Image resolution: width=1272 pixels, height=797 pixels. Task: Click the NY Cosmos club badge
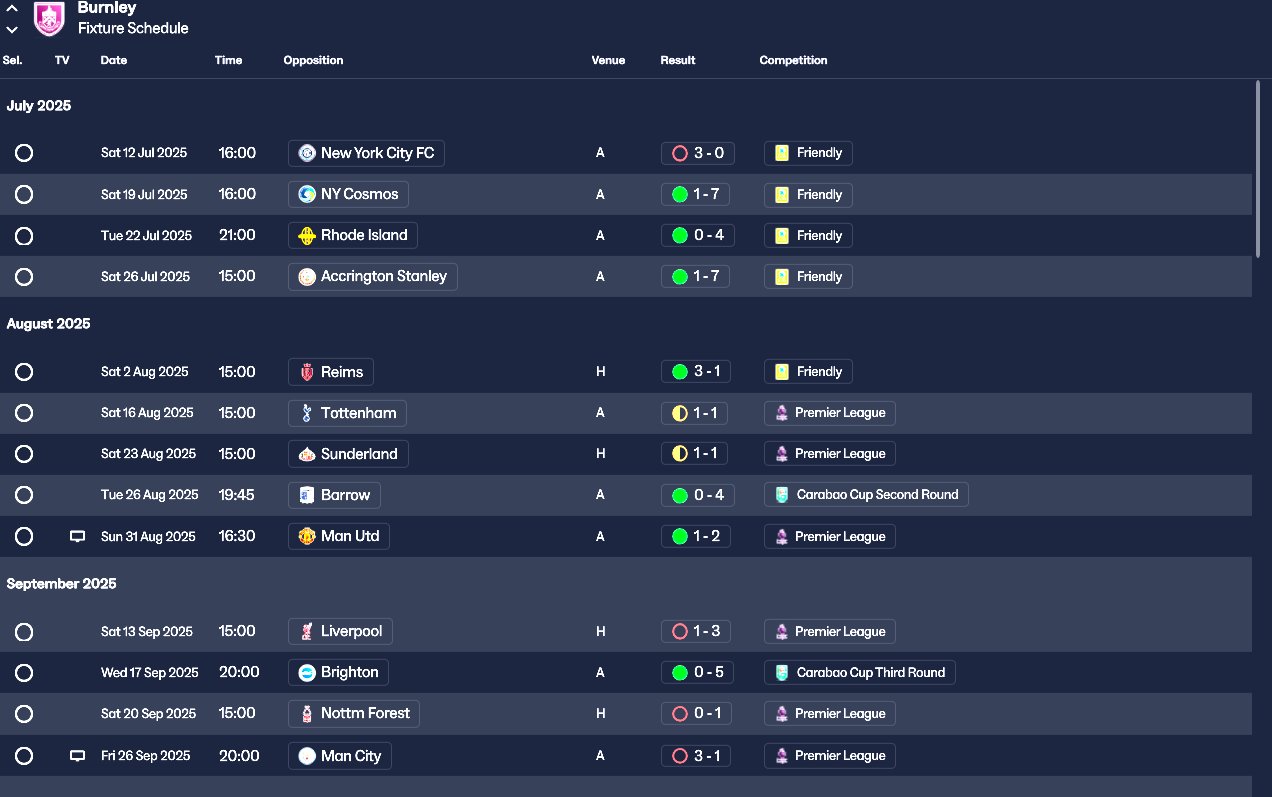click(x=307, y=194)
